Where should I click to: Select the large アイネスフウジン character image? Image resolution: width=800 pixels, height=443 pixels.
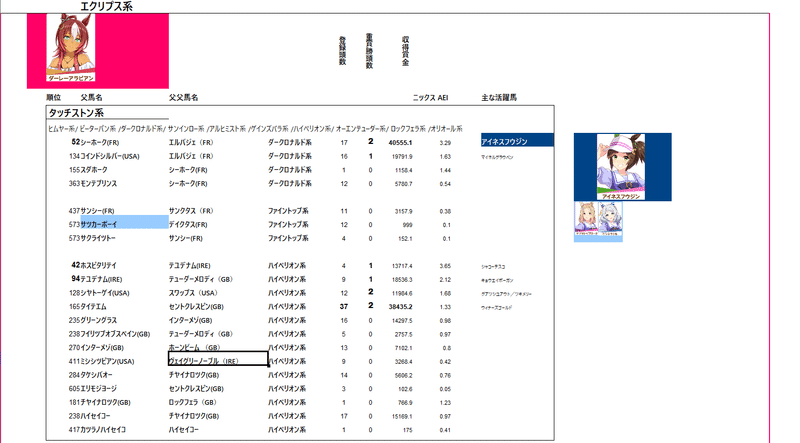621,167
